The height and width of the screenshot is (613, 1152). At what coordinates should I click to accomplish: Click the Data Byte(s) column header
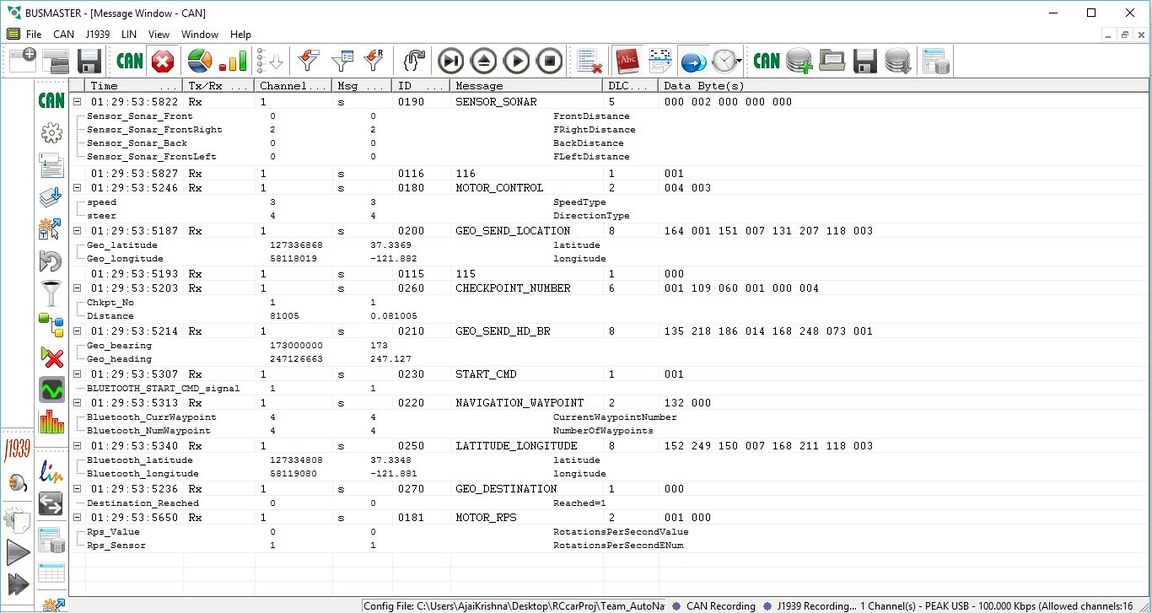tap(903, 86)
